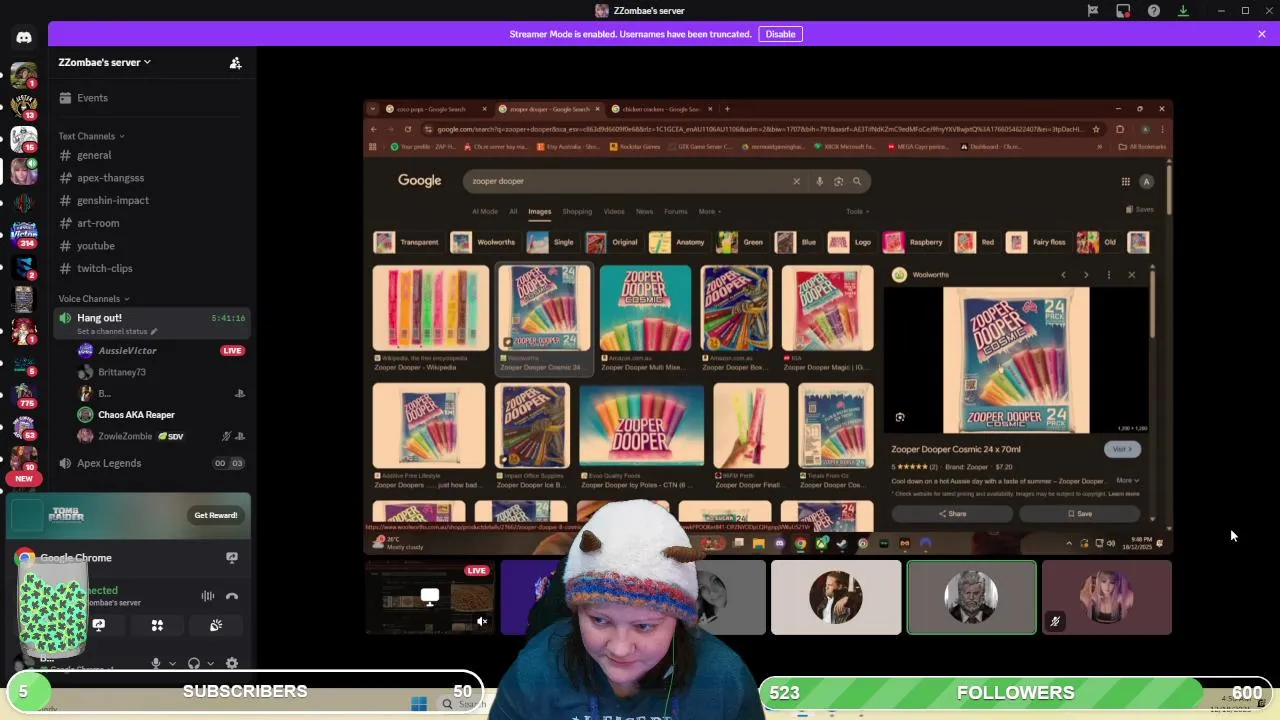Select the AussieVictor live user entry
This screenshot has height=720, width=1280.
click(160, 351)
